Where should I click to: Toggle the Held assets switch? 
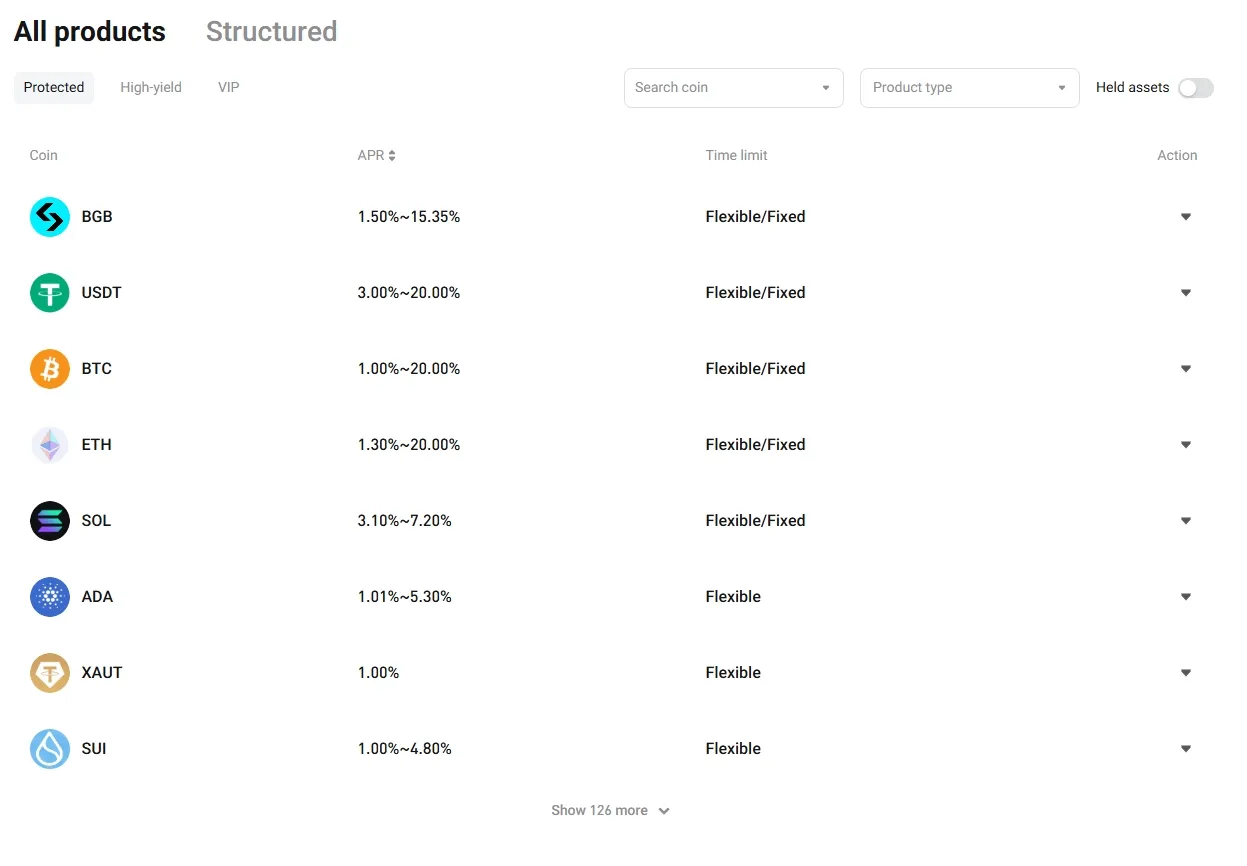coord(1195,88)
